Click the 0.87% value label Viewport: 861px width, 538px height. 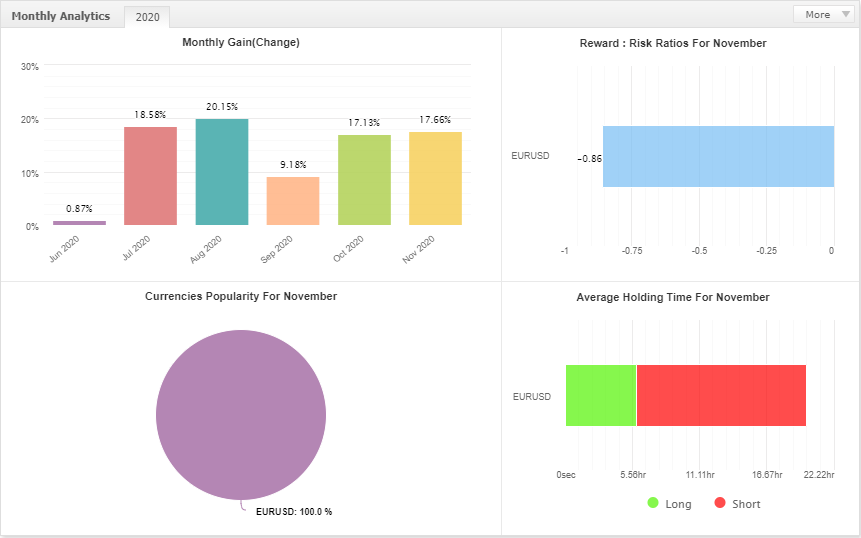79,209
